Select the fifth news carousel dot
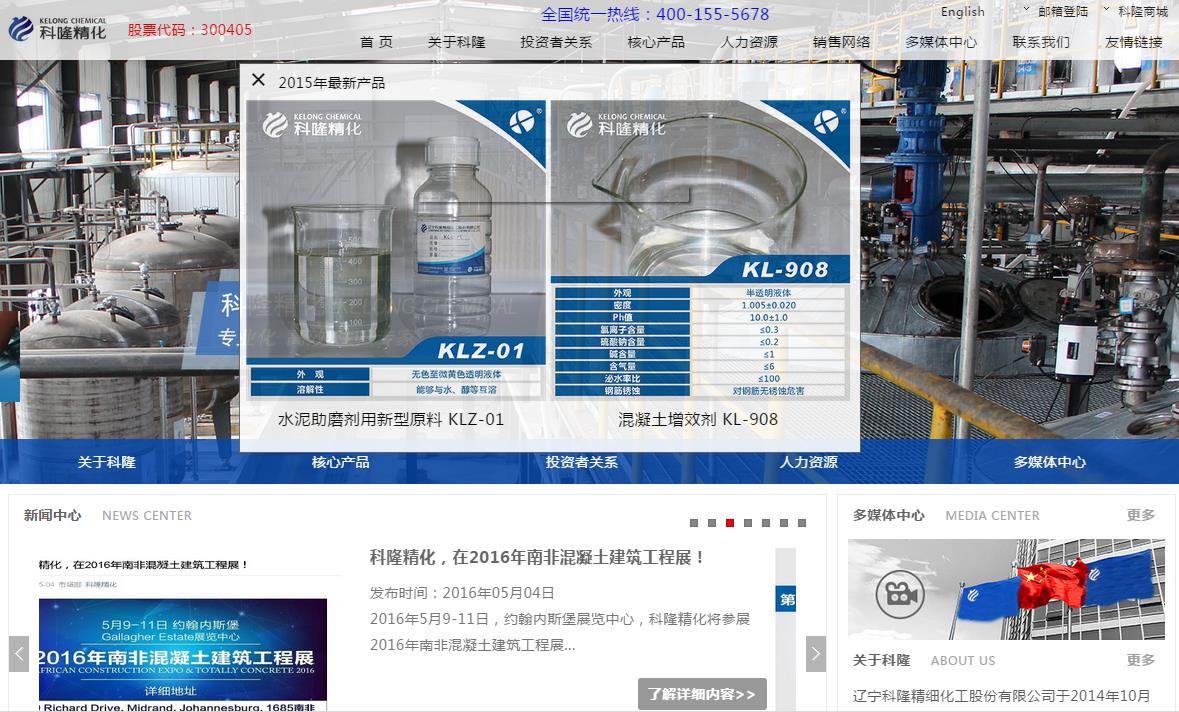 coord(766,523)
